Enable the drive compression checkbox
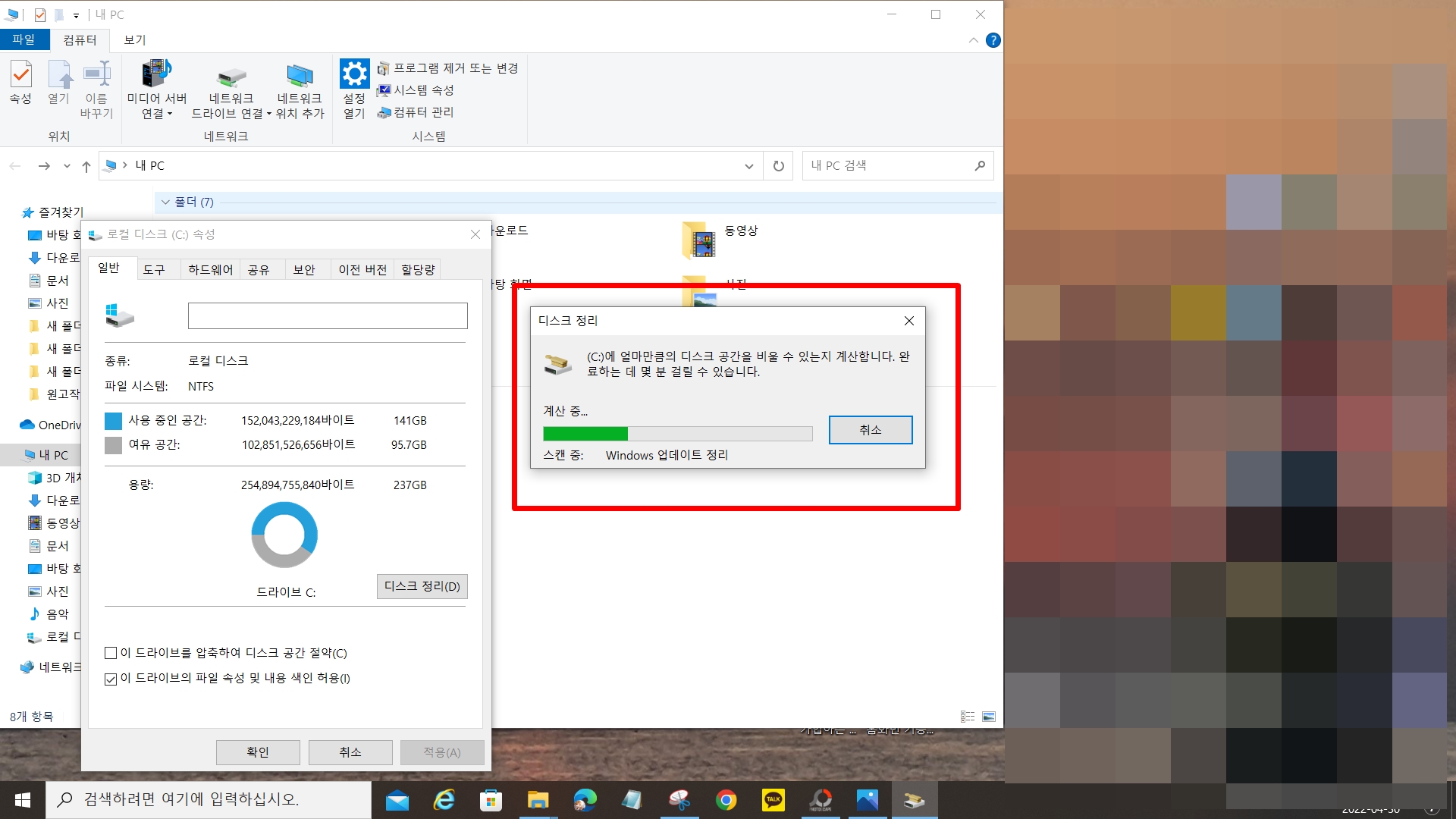Image resolution: width=1456 pixels, height=819 pixels. point(111,653)
